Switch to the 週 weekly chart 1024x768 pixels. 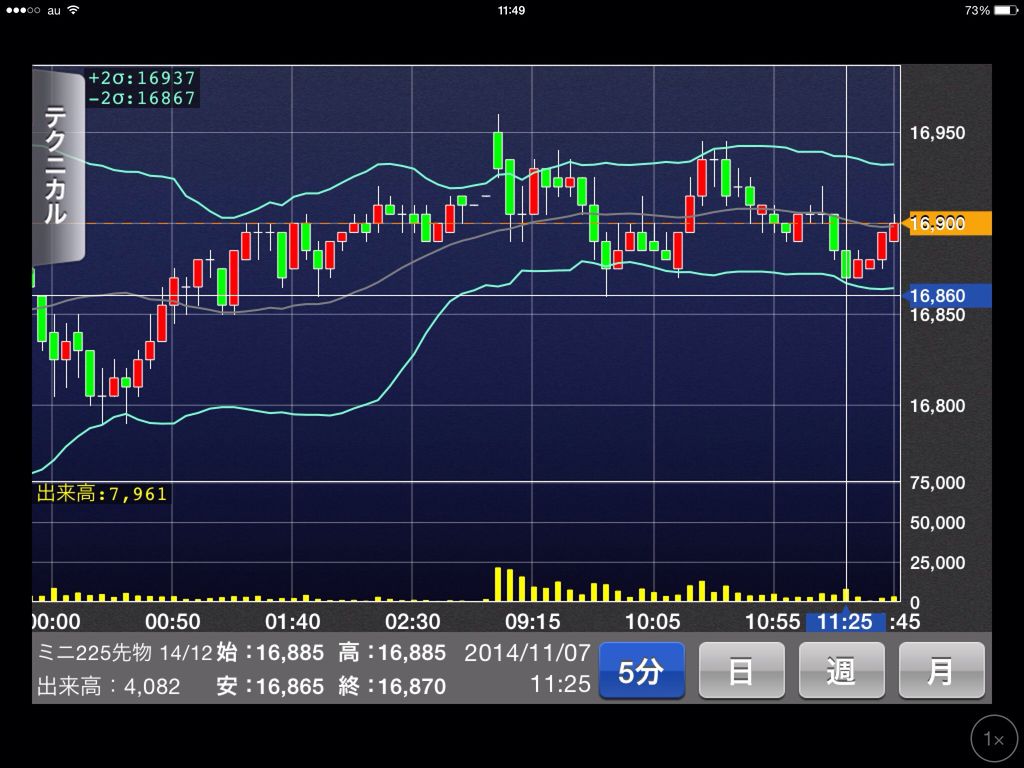841,671
